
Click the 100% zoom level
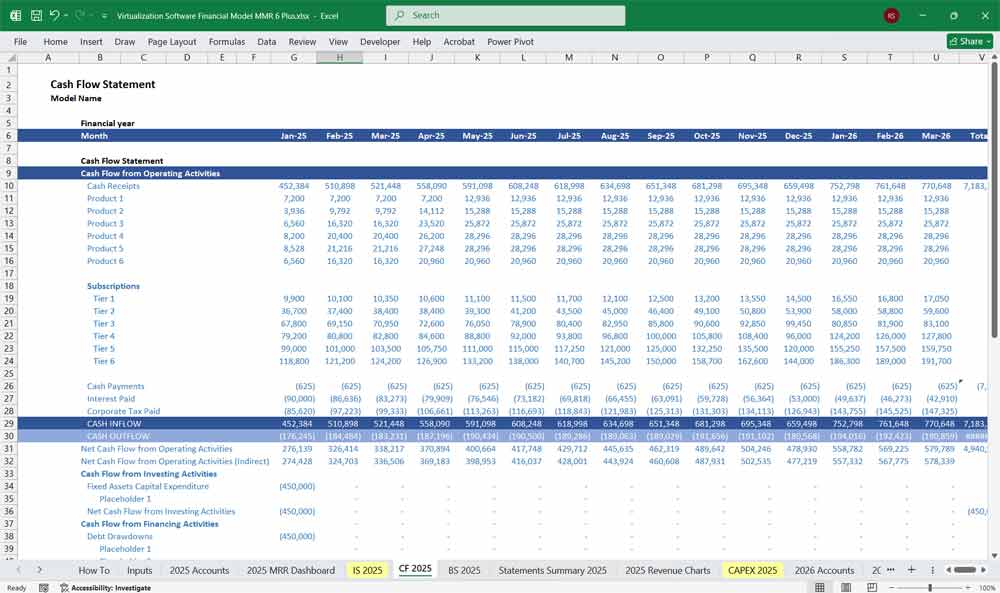[x=987, y=587]
